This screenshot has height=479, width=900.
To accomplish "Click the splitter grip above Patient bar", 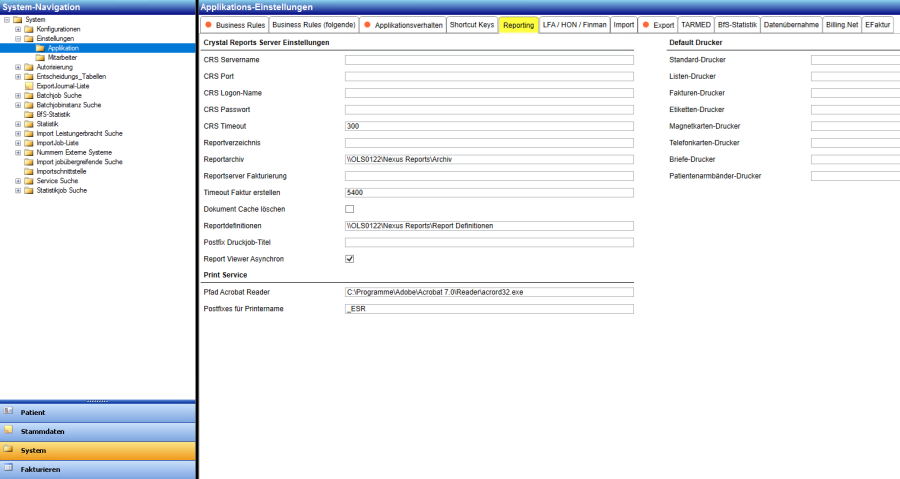I will [x=98, y=401].
